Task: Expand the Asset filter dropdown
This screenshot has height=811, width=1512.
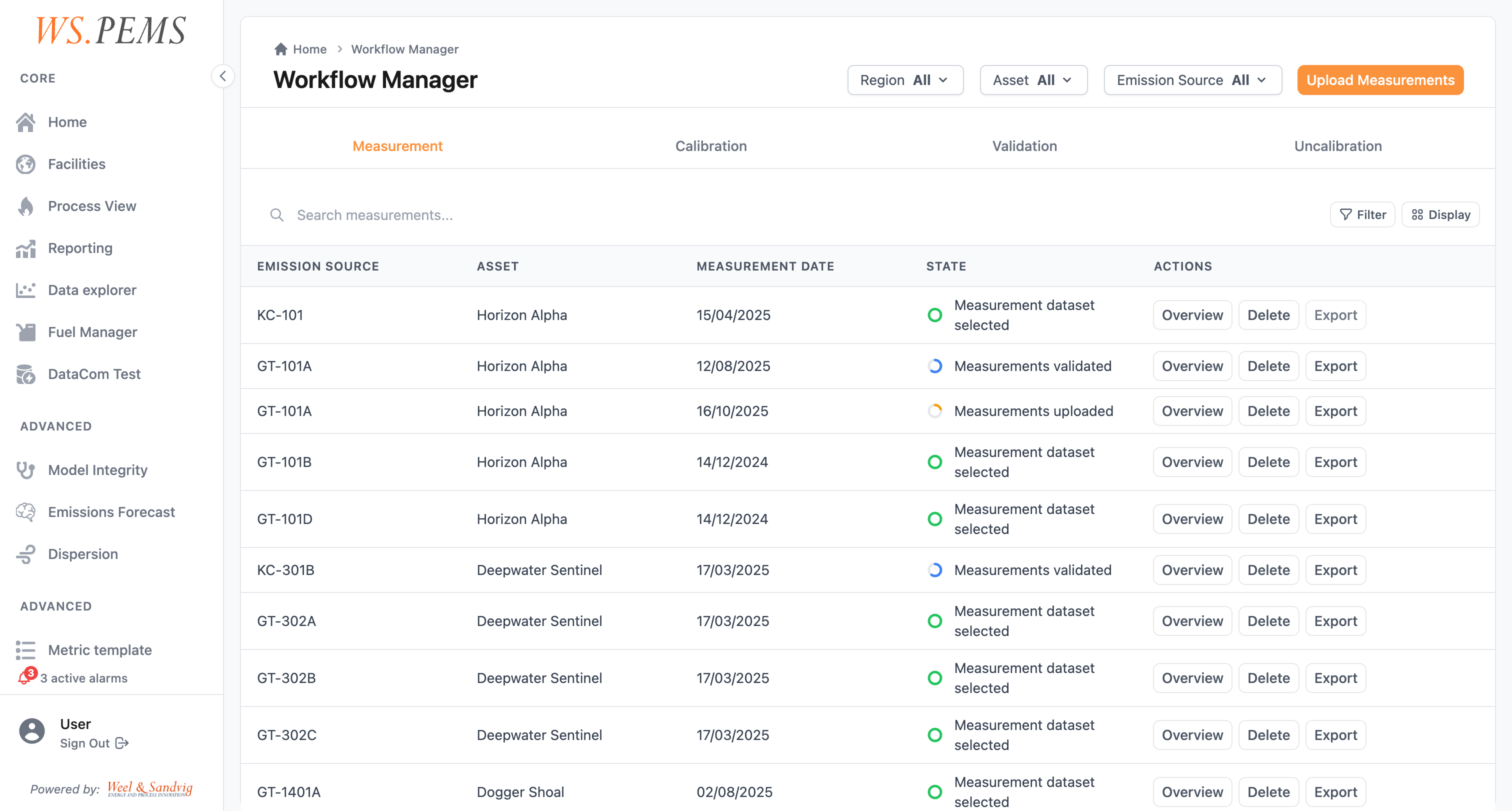Action: [1033, 80]
